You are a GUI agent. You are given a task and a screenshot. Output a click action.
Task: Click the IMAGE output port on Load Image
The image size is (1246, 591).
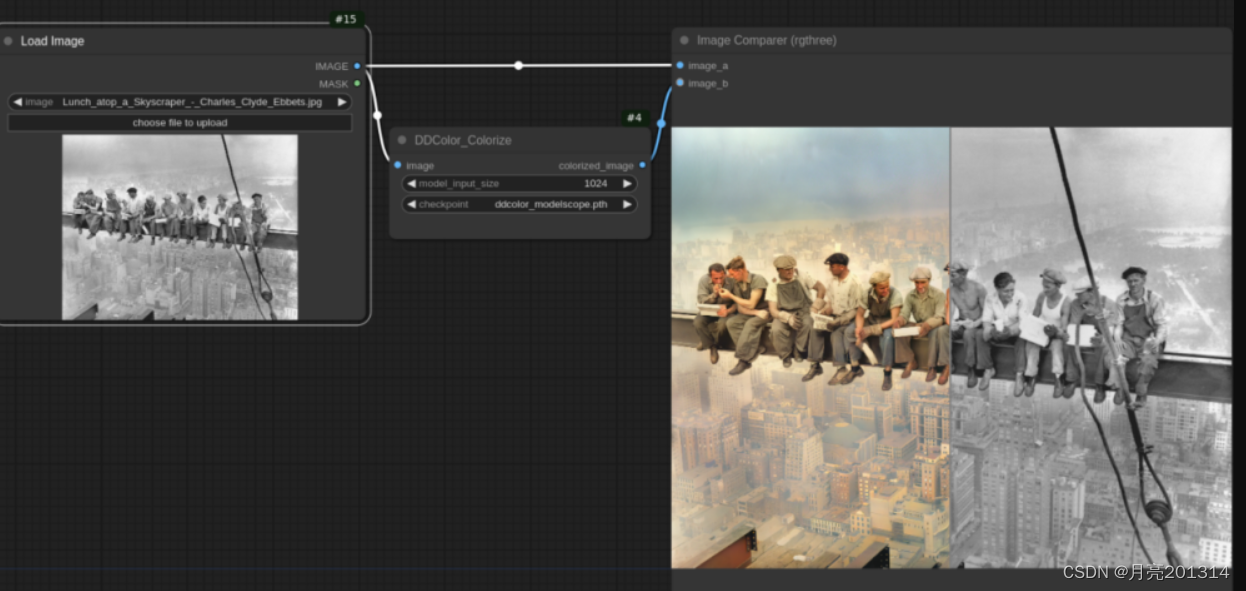coord(357,66)
